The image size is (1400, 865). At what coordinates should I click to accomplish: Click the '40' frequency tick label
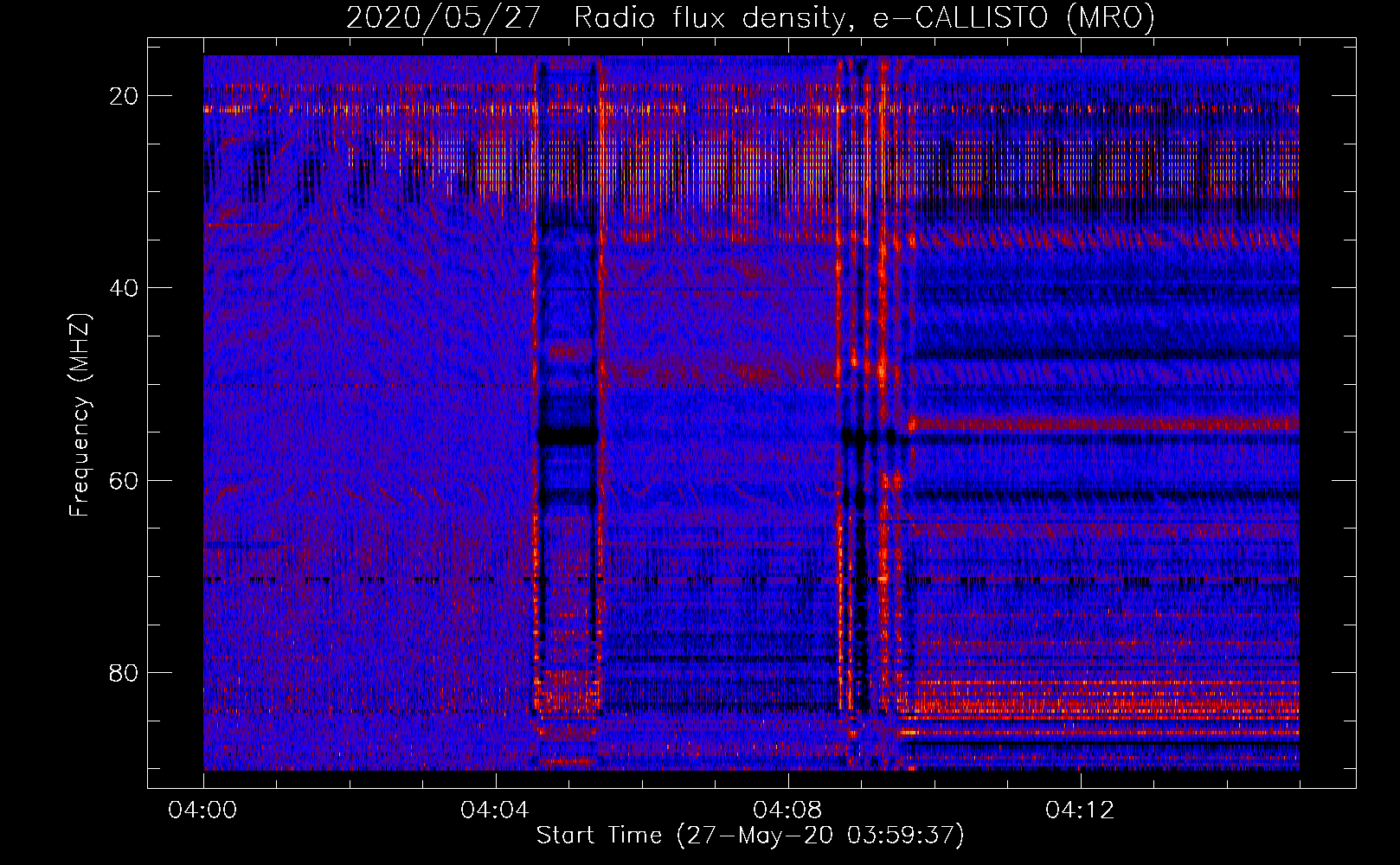pyautogui.click(x=124, y=288)
